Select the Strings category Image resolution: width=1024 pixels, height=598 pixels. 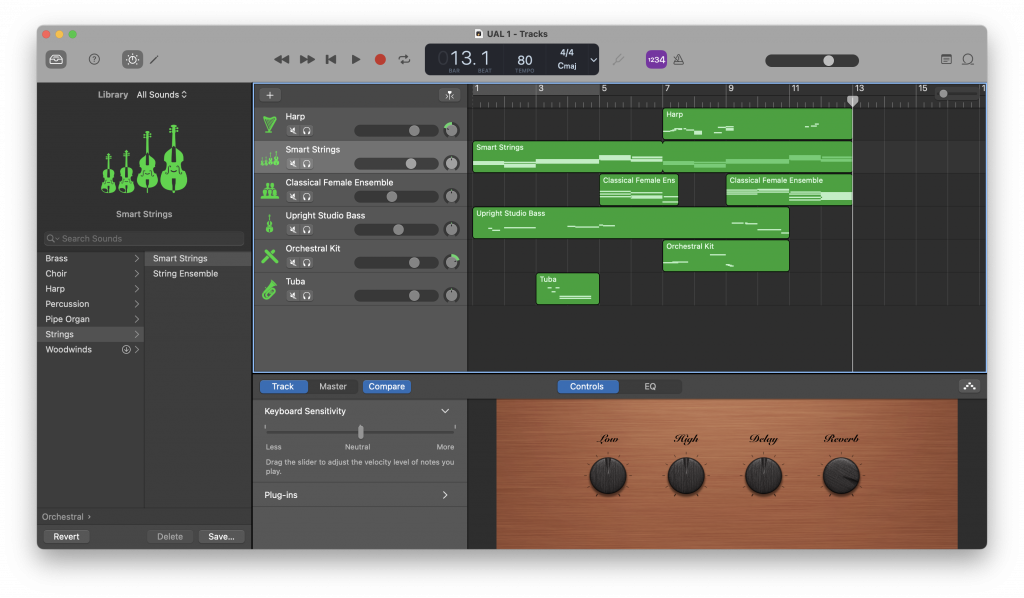tap(91, 334)
